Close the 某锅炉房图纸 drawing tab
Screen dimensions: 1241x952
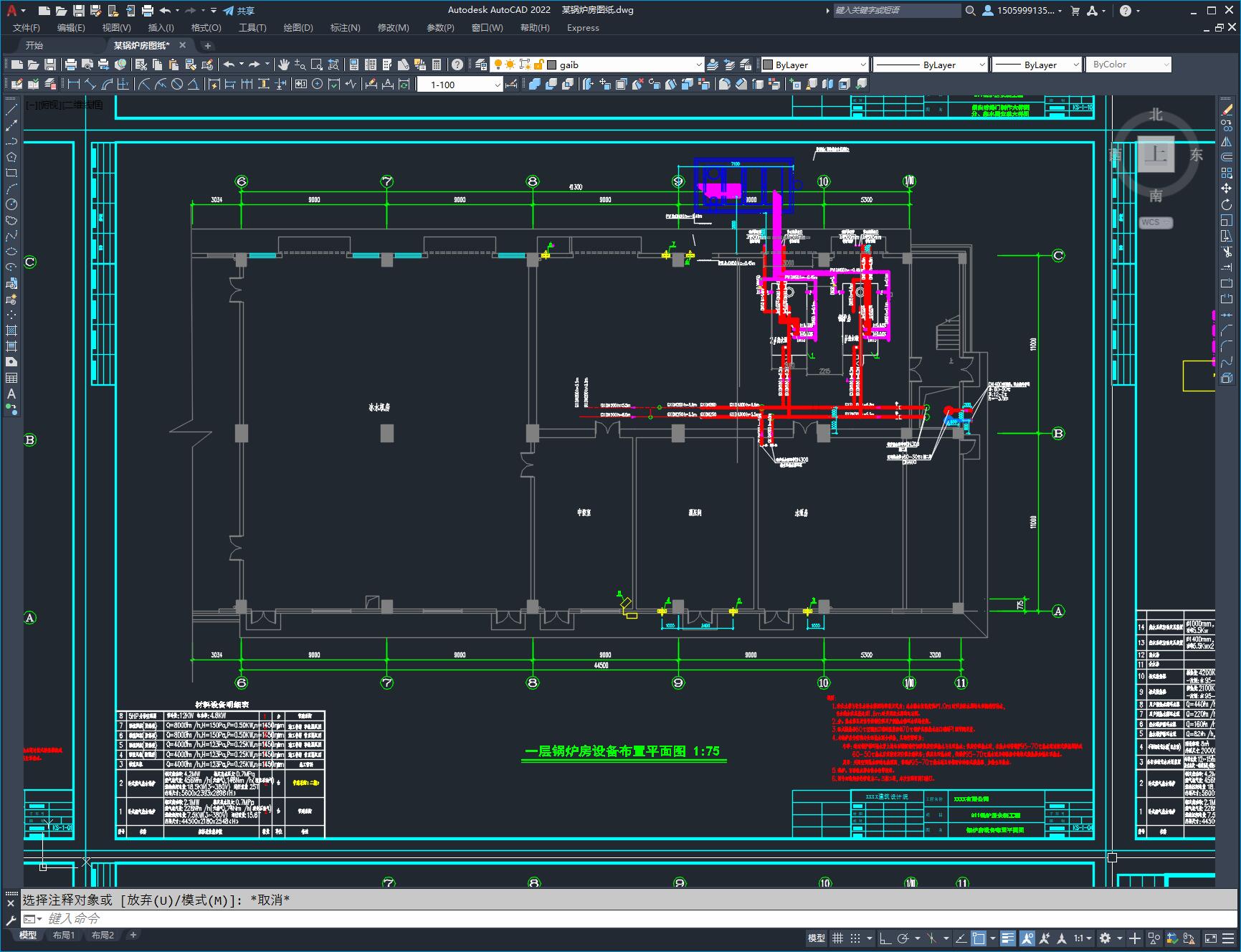point(182,45)
